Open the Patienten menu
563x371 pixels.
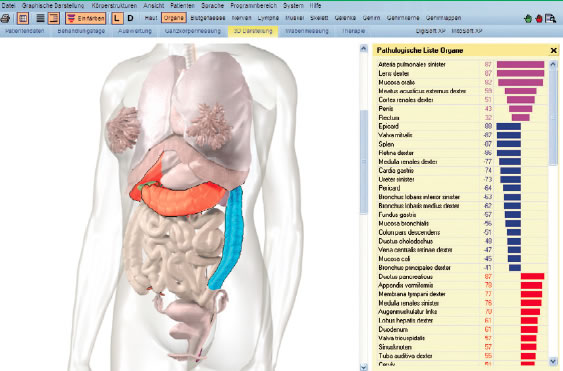(182, 6)
